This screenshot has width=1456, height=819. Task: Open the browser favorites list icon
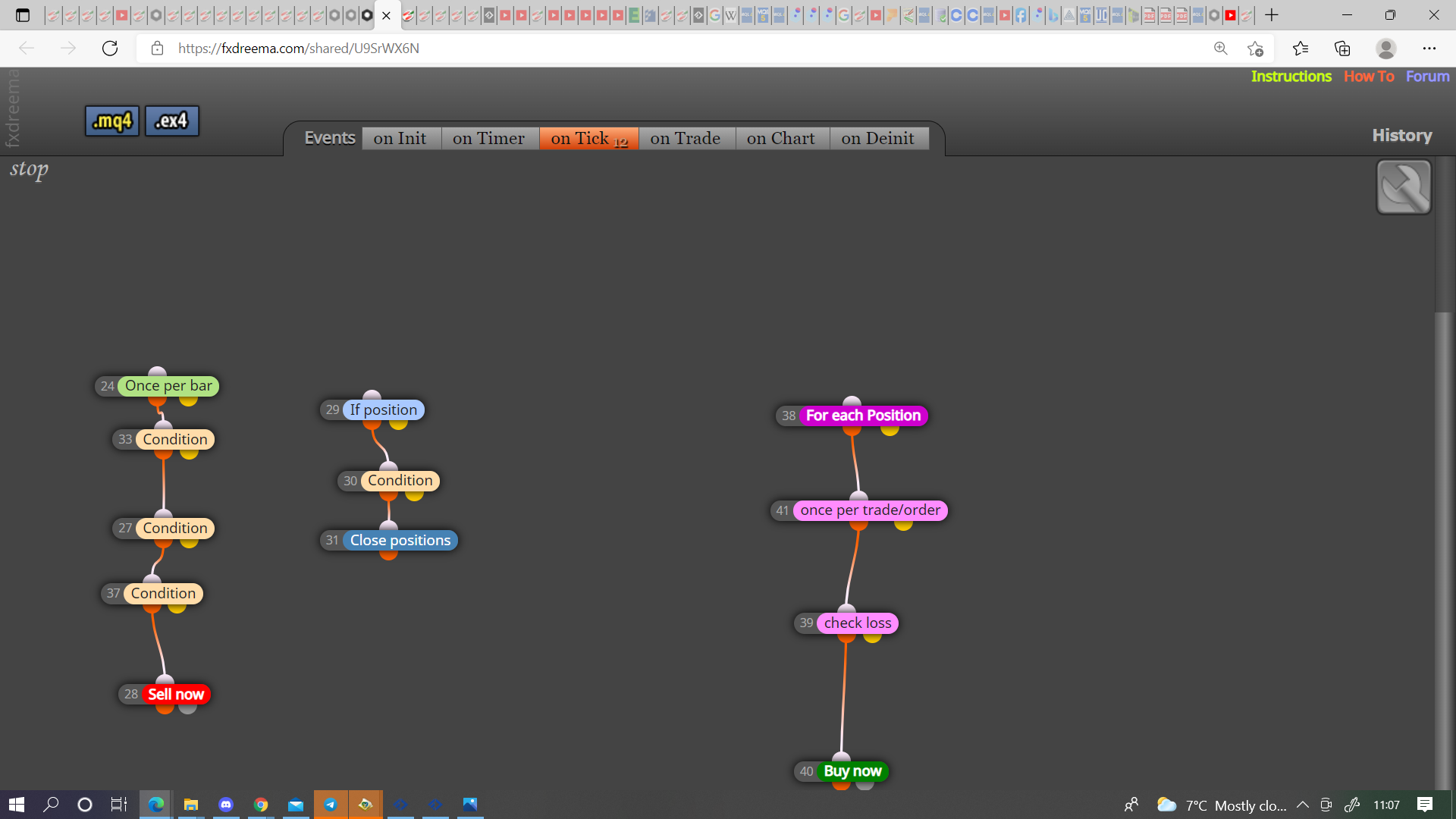tap(1301, 49)
